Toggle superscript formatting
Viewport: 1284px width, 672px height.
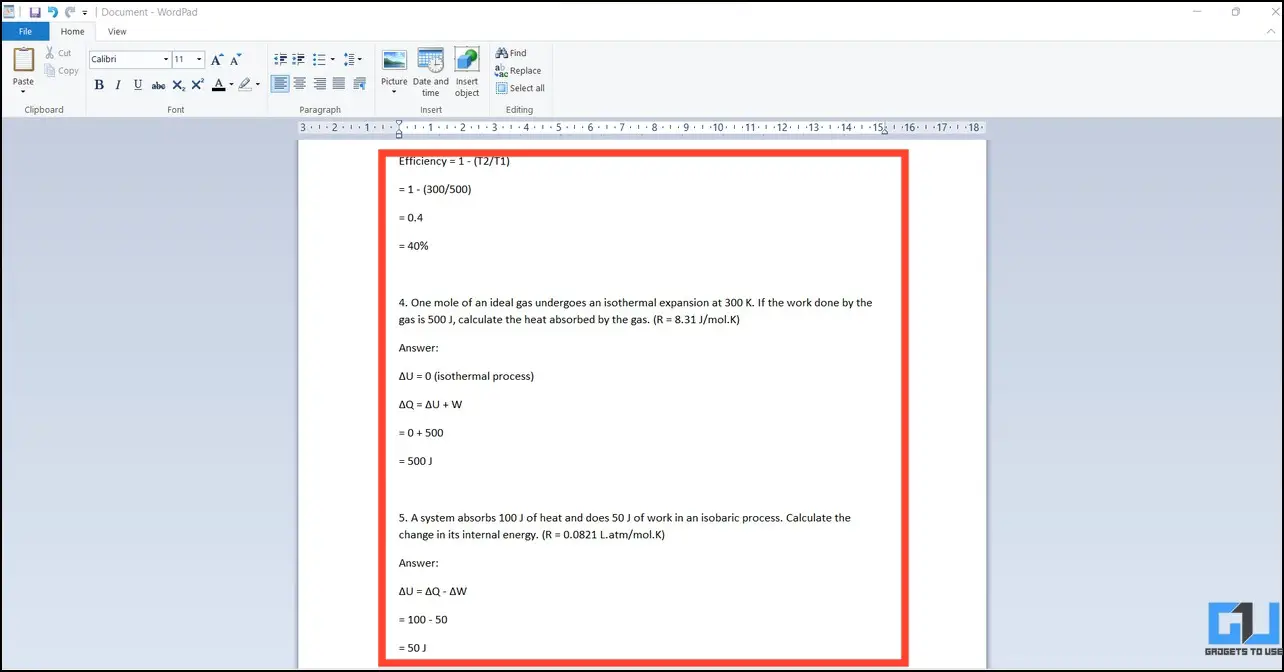198,85
